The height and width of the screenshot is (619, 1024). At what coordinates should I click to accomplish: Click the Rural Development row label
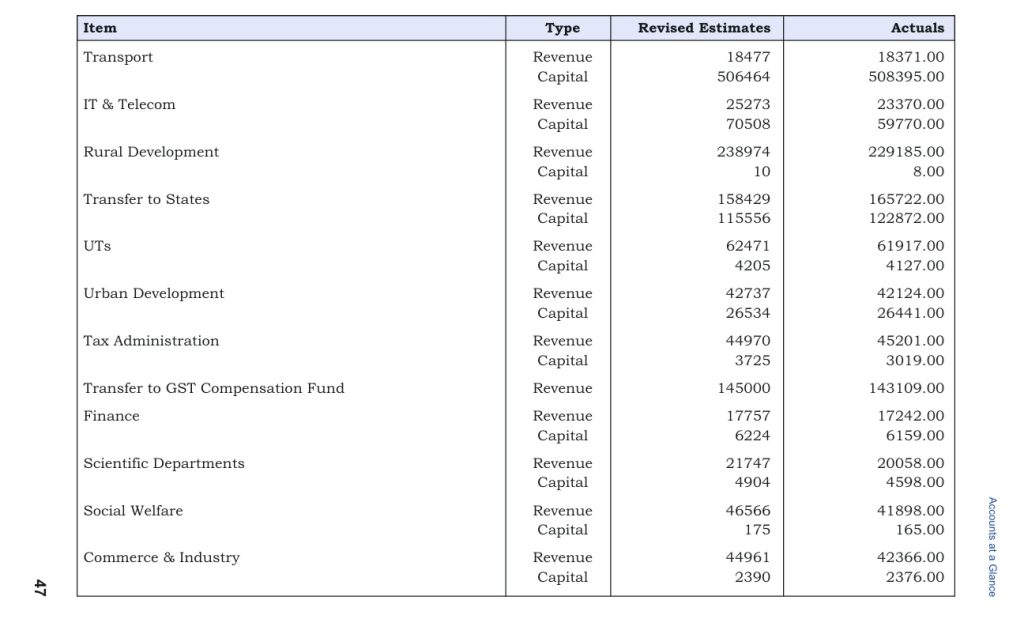(150, 152)
